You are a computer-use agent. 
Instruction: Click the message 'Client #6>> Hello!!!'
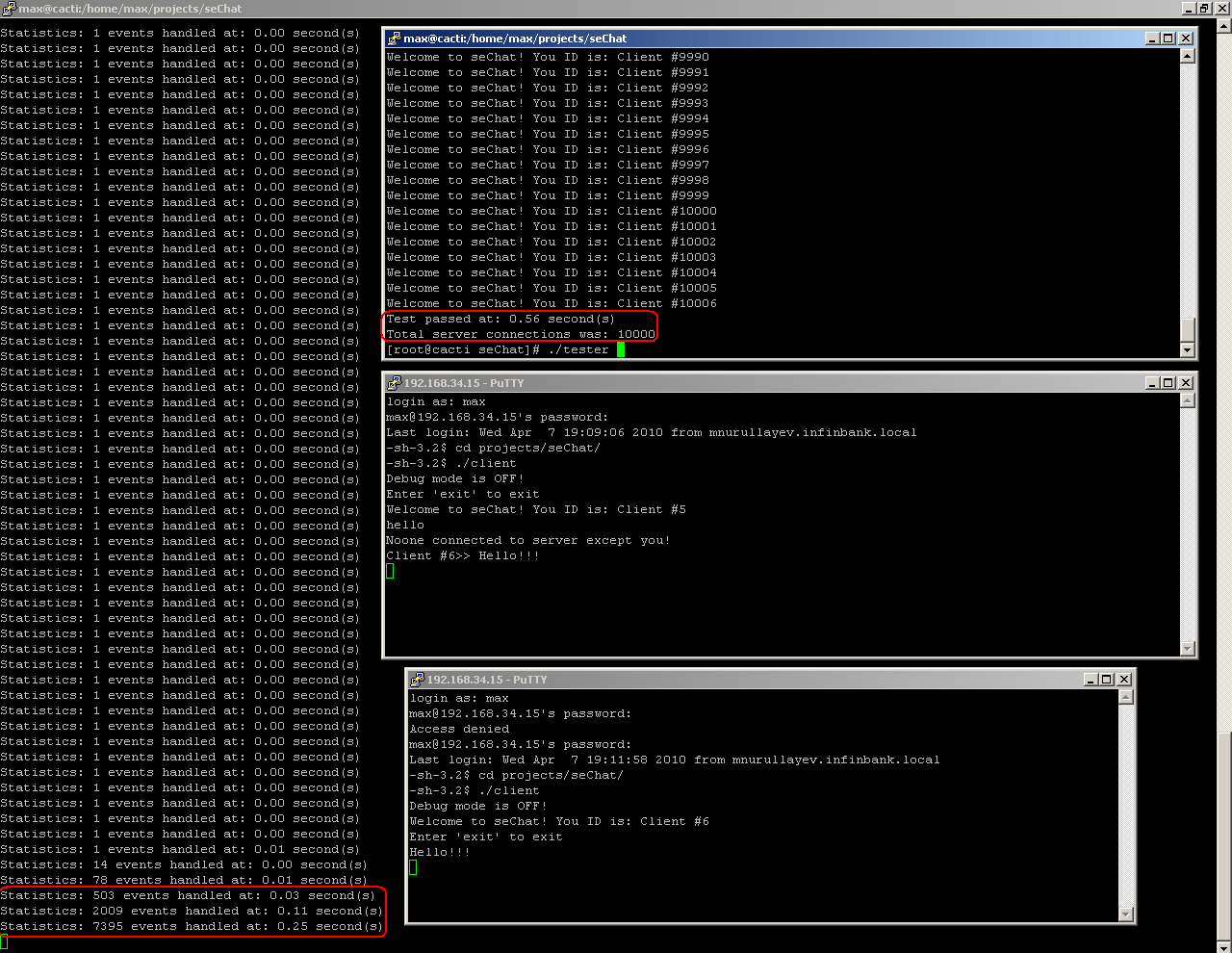(463, 555)
